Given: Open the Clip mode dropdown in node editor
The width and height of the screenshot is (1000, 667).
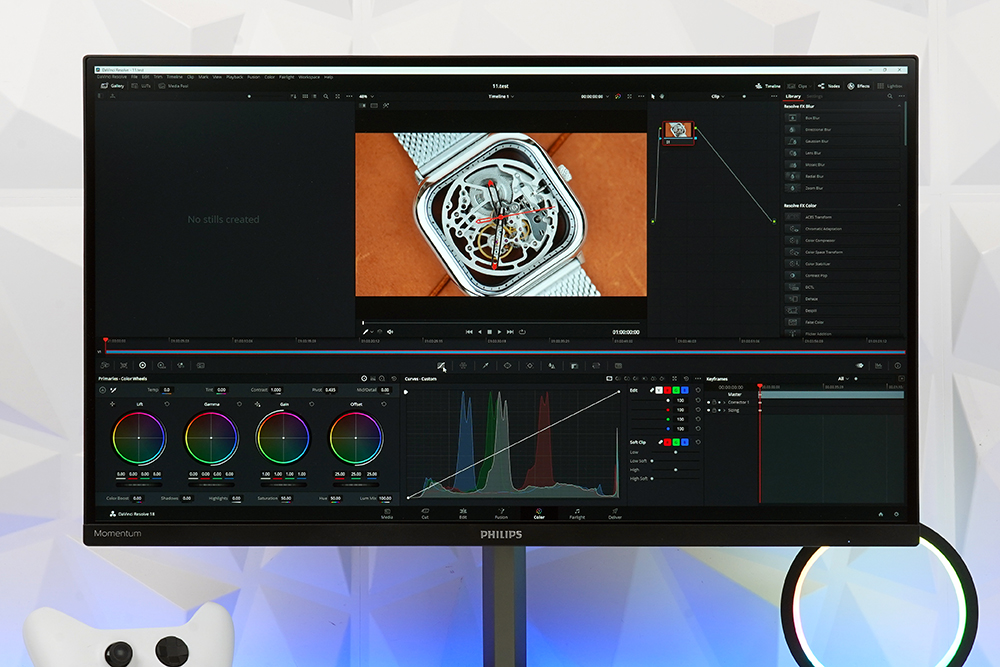Looking at the screenshot, I should click(x=717, y=96).
